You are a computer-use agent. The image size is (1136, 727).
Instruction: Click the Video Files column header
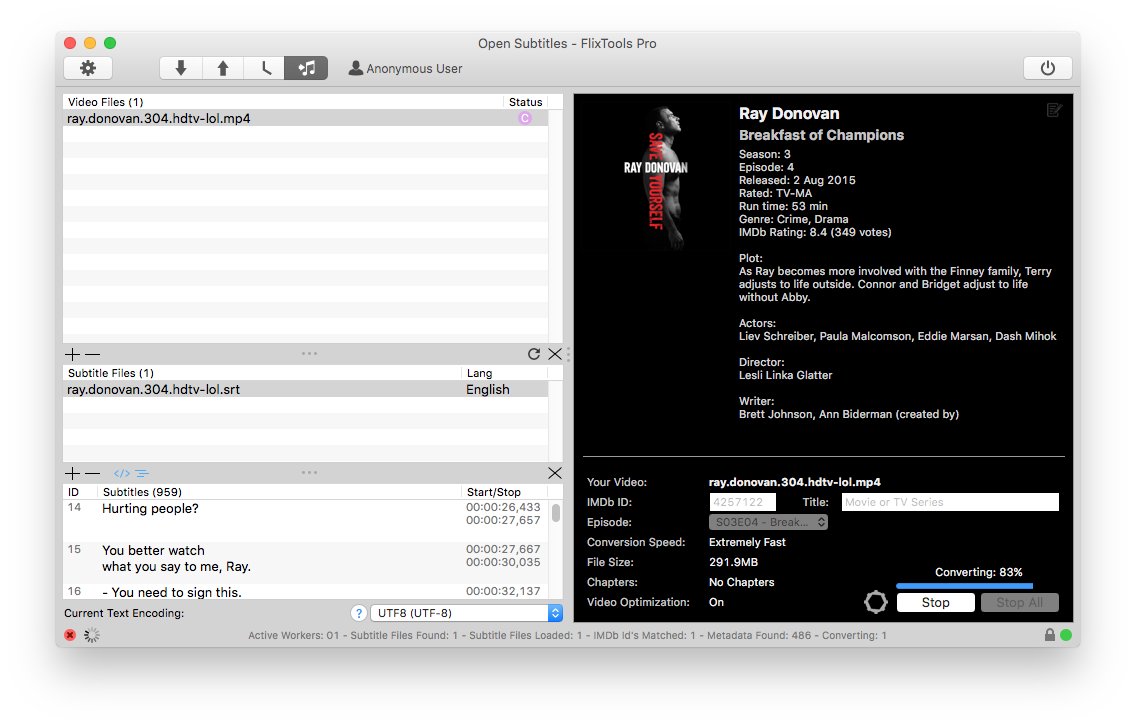[x=283, y=102]
